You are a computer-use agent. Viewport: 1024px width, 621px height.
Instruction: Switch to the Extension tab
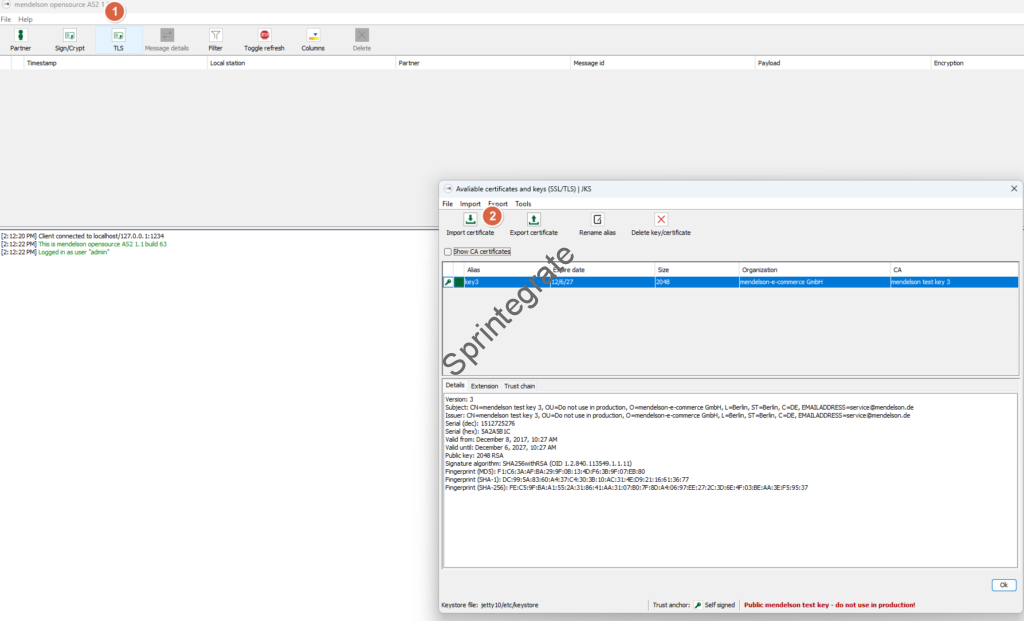point(484,386)
